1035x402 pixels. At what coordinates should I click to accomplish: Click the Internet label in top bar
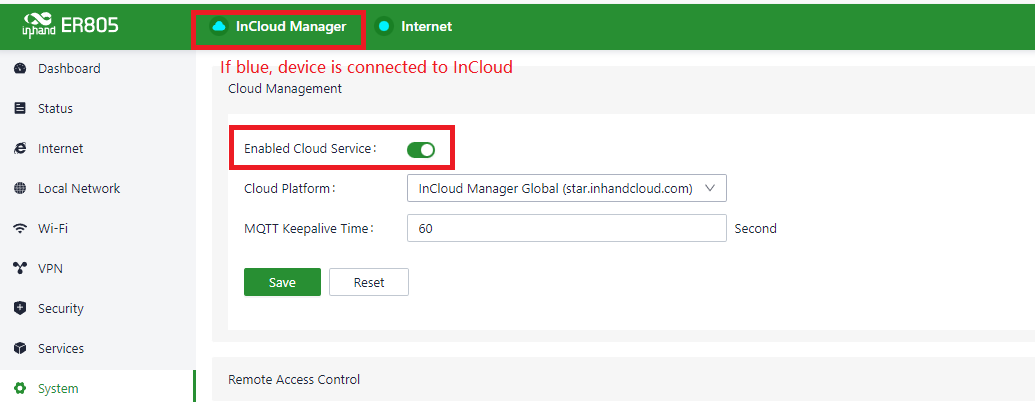coord(426,26)
